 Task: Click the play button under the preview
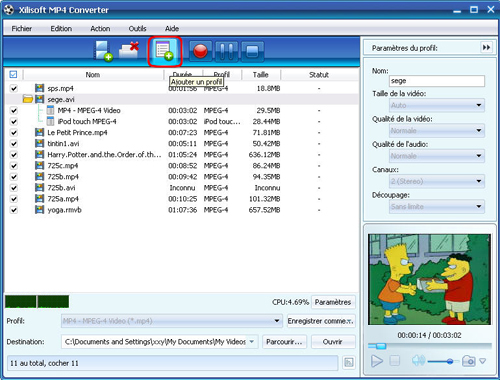(377, 361)
